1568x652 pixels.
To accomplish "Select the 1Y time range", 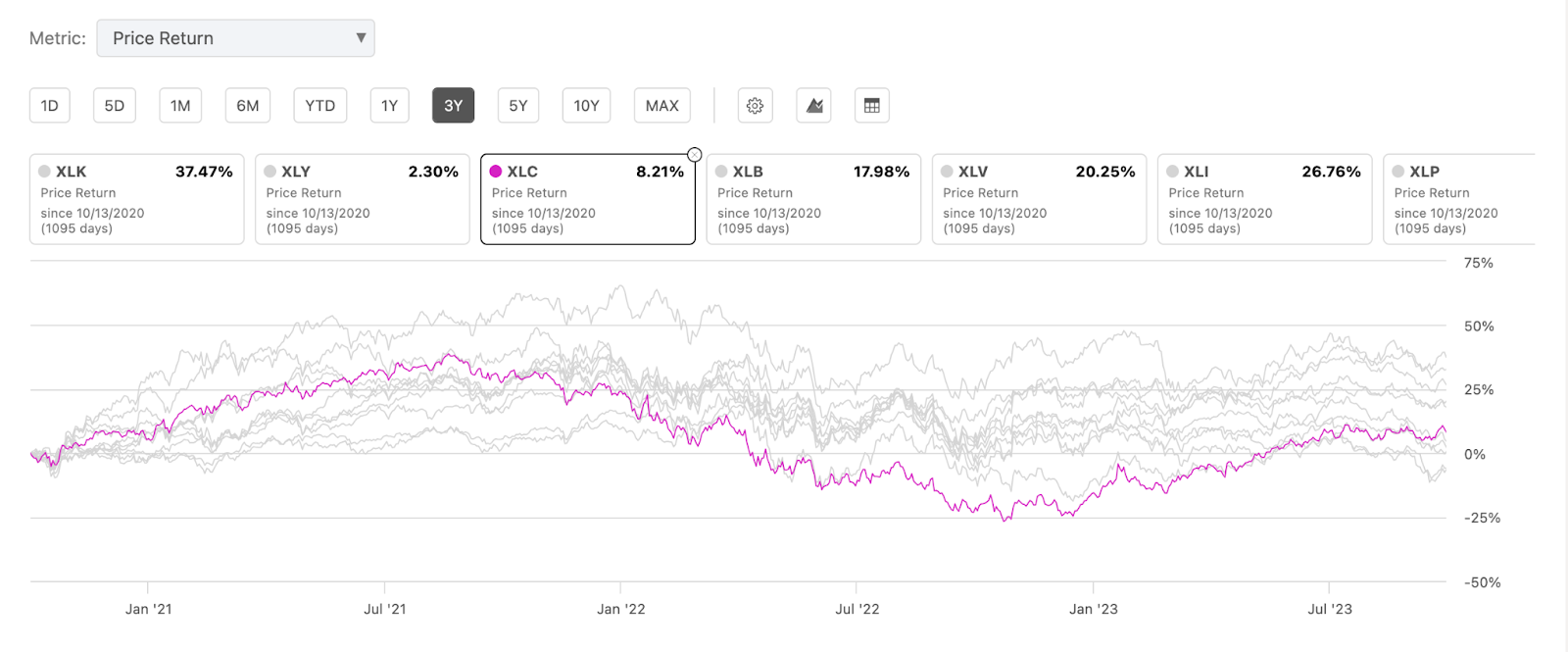I will (389, 106).
